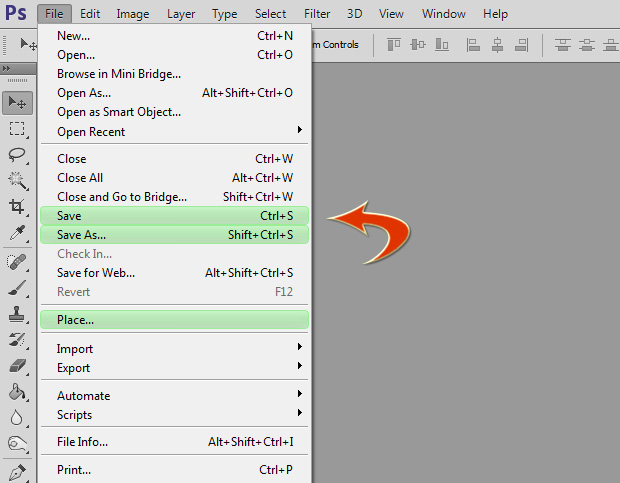This screenshot has height=483, width=620.
Task: Choose Close and Go to Bridge...
Action: click(x=174, y=197)
